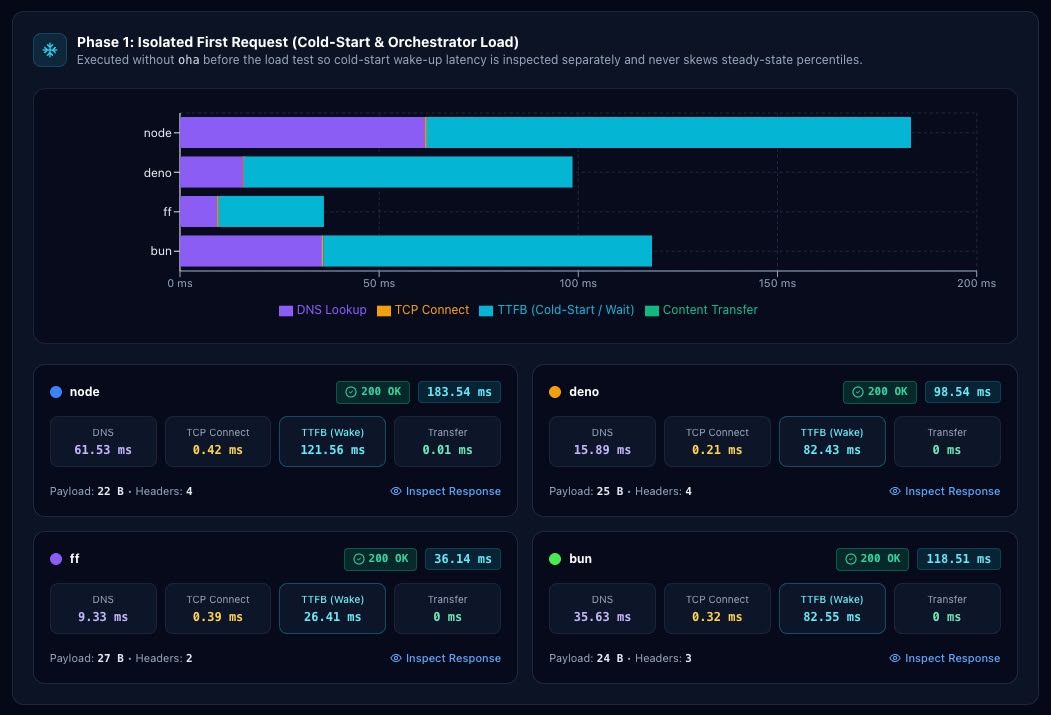
Task: Click the checkmark icon in ff's 200 OK badge
Action: point(359,559)
